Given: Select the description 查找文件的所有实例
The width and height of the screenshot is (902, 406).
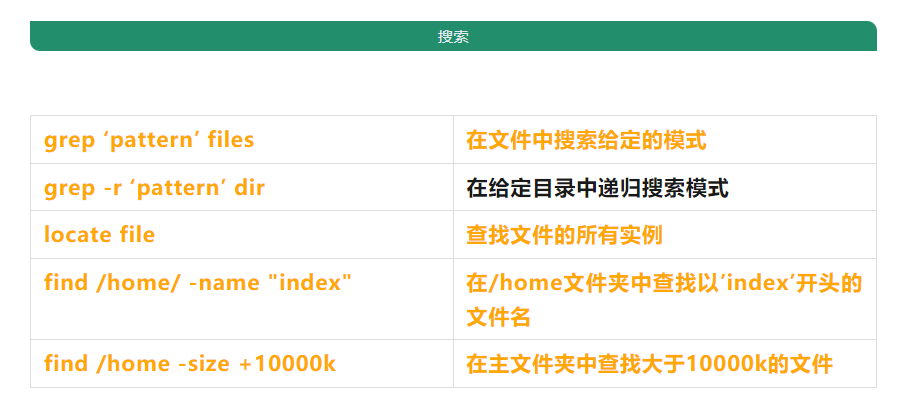Looking at the screenshot, I should coord(564,235).
